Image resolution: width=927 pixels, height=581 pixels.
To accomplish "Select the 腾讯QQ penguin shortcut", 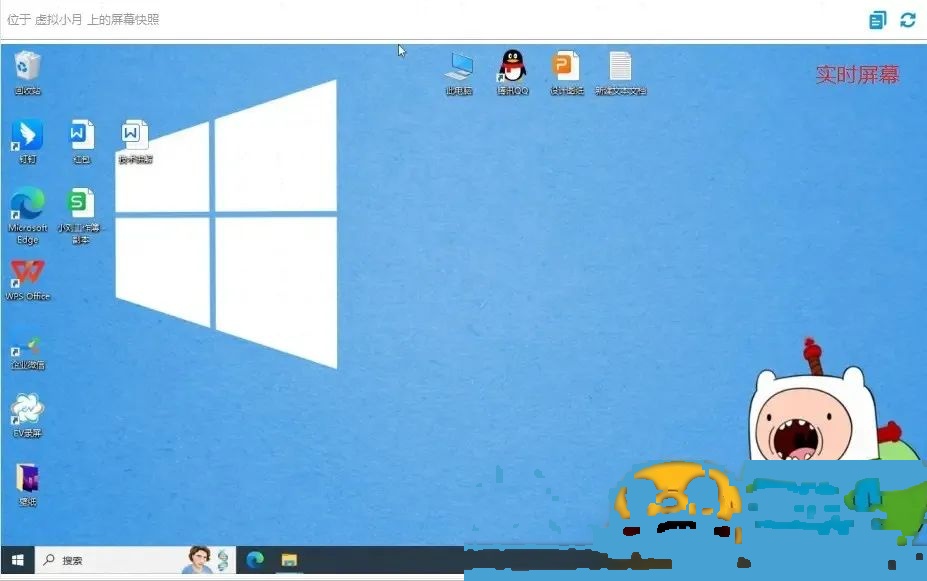I will pos(513,73).
